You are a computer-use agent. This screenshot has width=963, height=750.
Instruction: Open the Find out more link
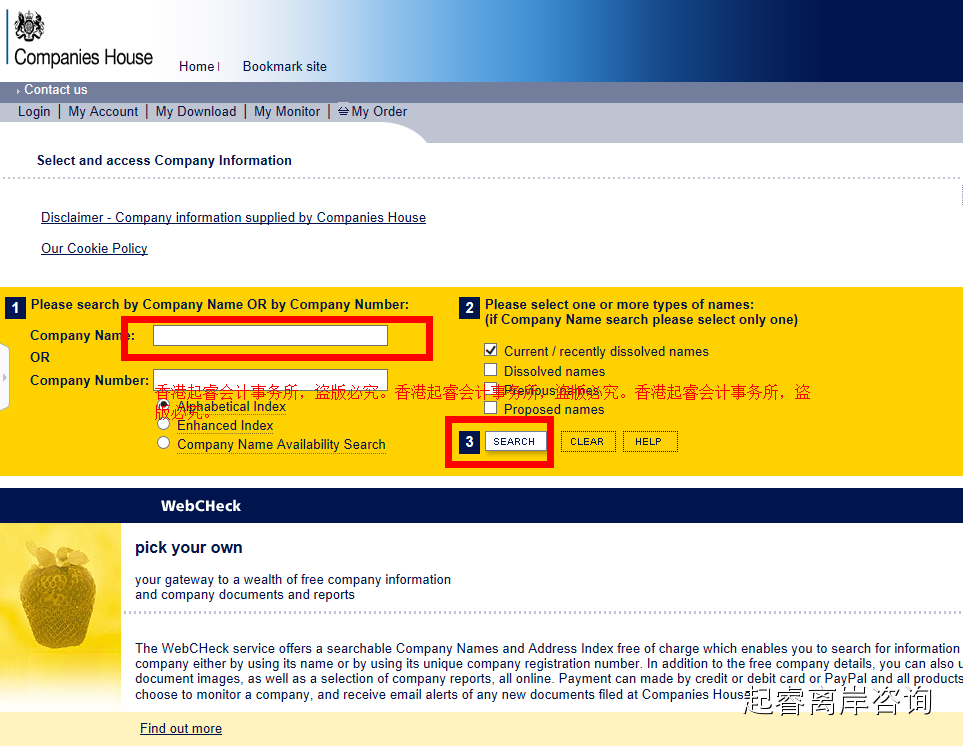point(181,729)
